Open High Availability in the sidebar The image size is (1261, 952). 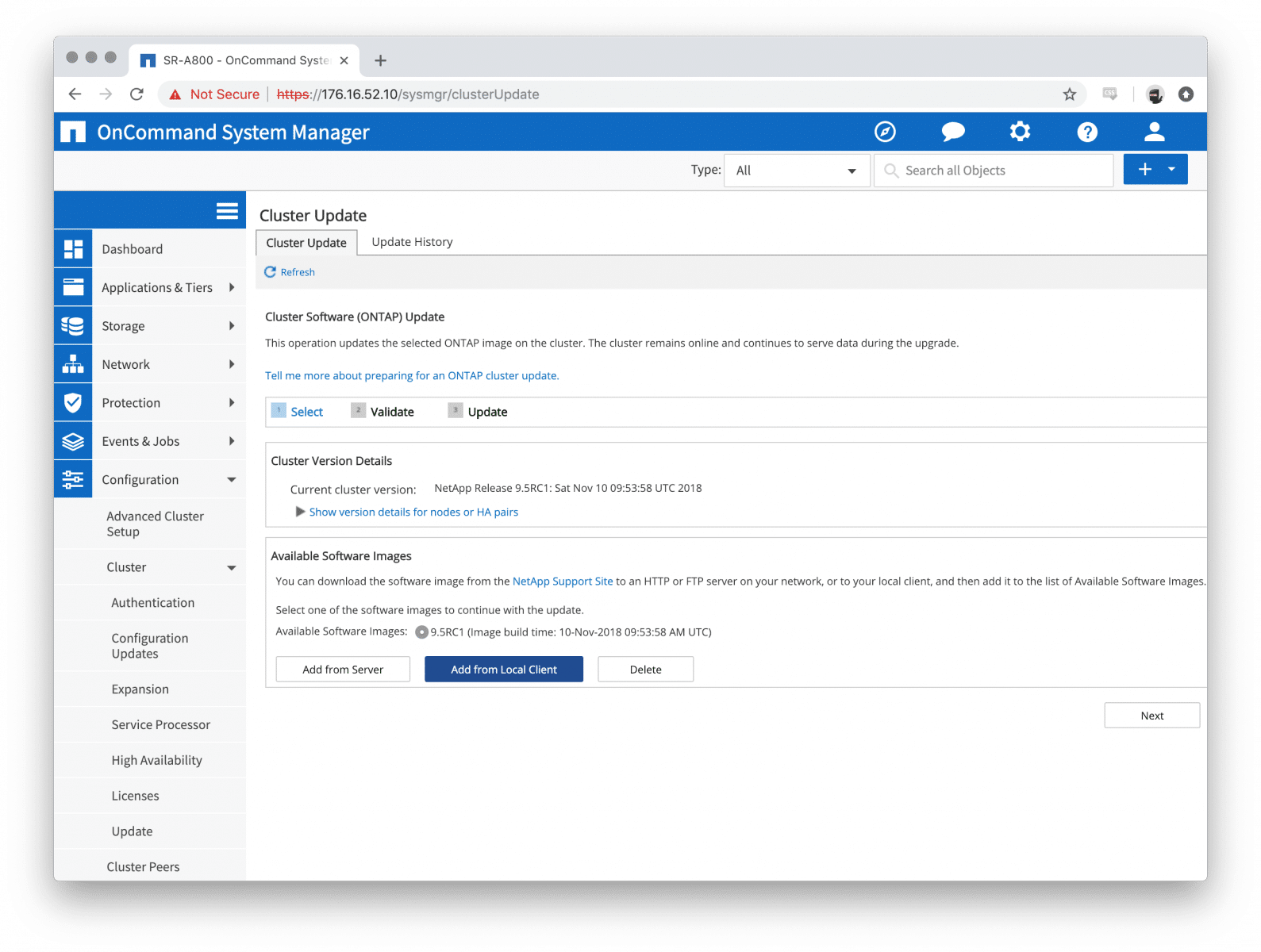[156, 760]
